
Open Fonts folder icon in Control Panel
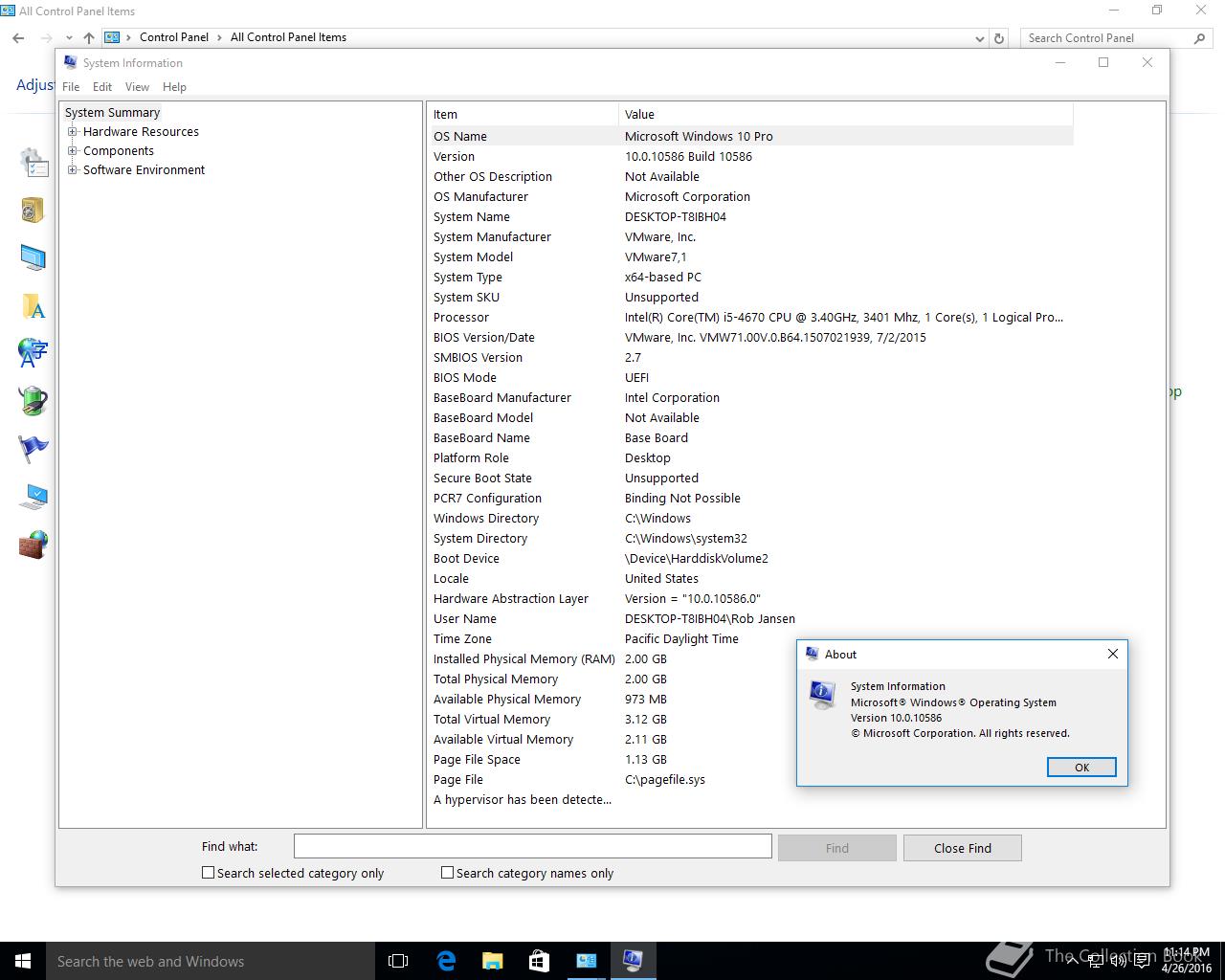point(33,305)
